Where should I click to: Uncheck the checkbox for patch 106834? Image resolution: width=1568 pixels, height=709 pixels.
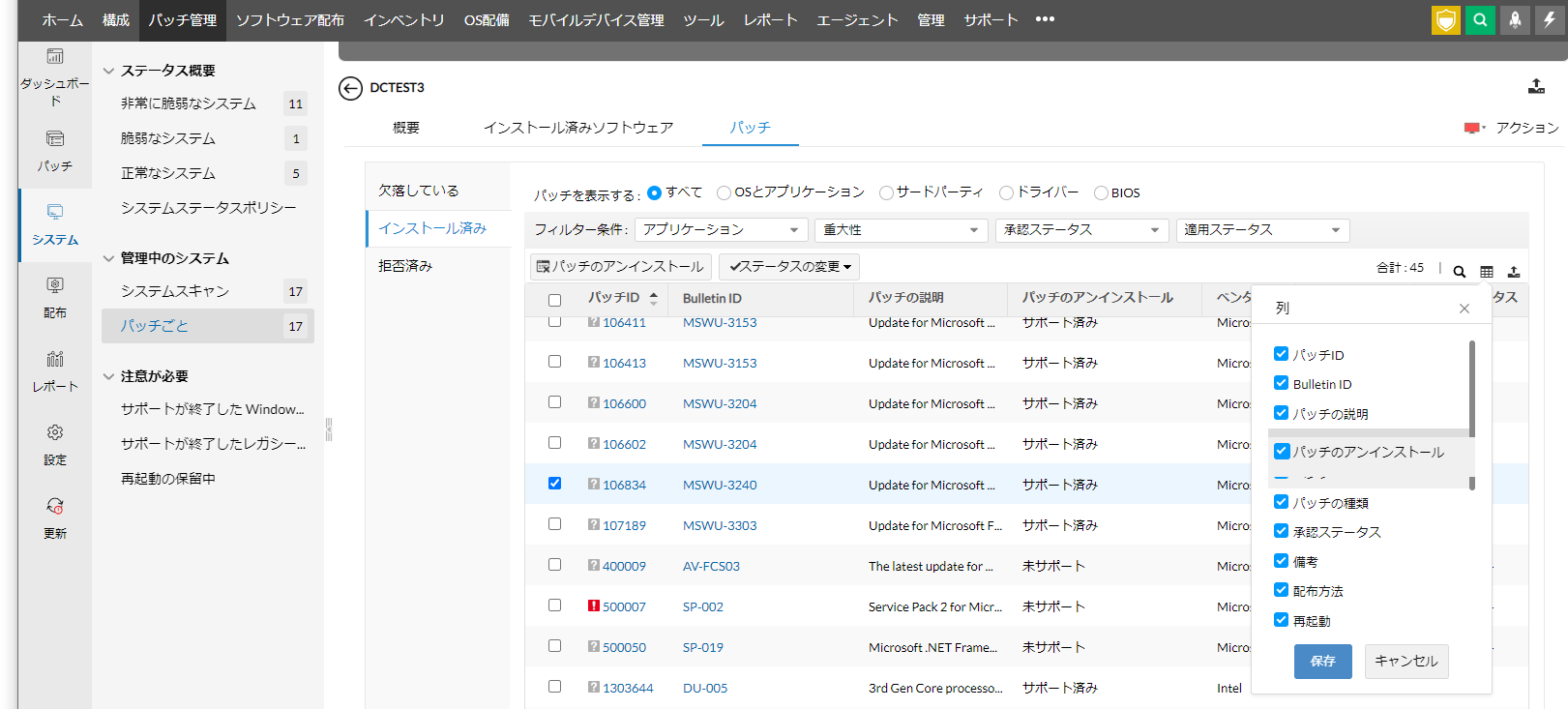tap(554, 484)
